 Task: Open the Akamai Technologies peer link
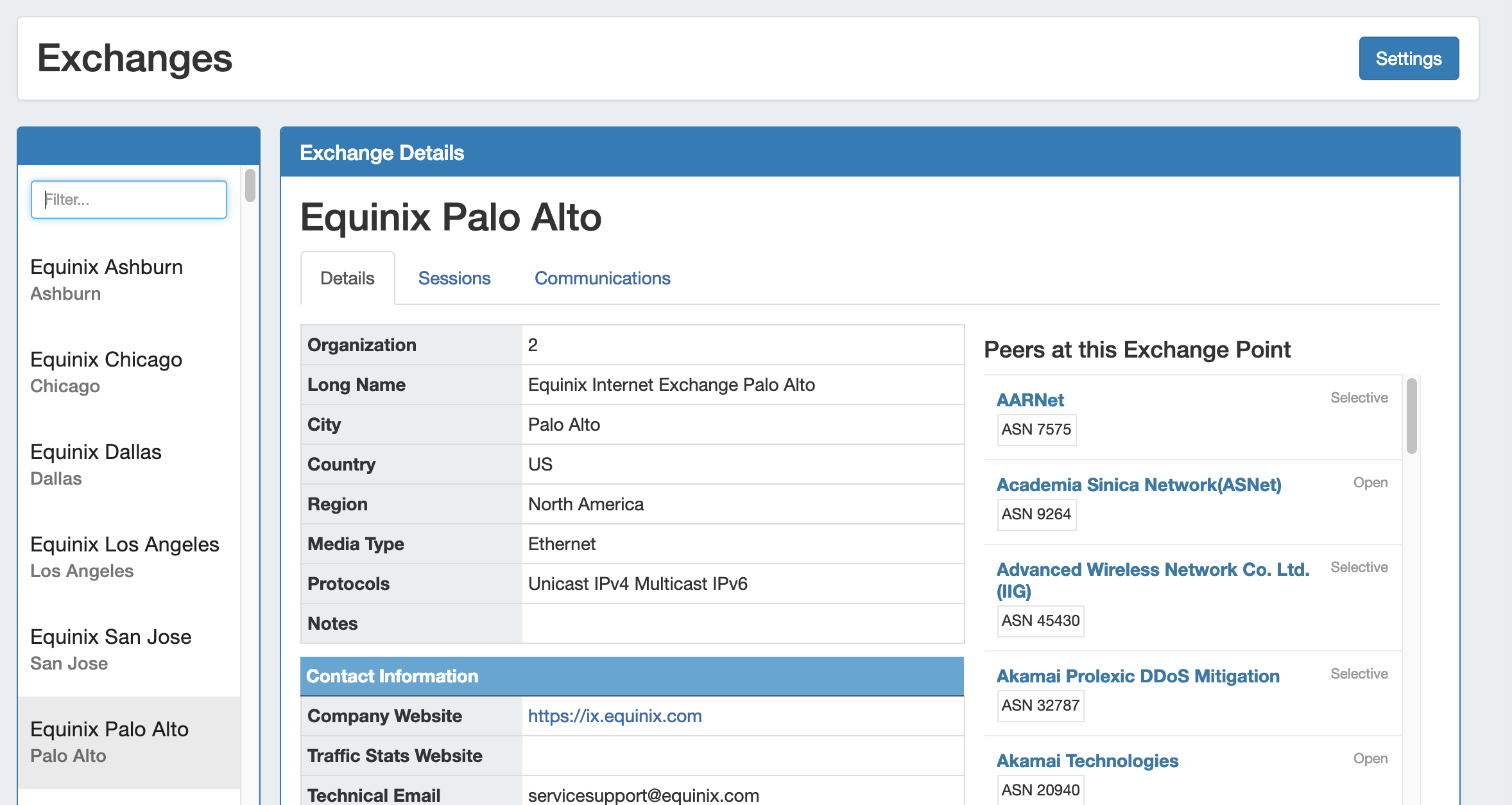coord(1087,761)
